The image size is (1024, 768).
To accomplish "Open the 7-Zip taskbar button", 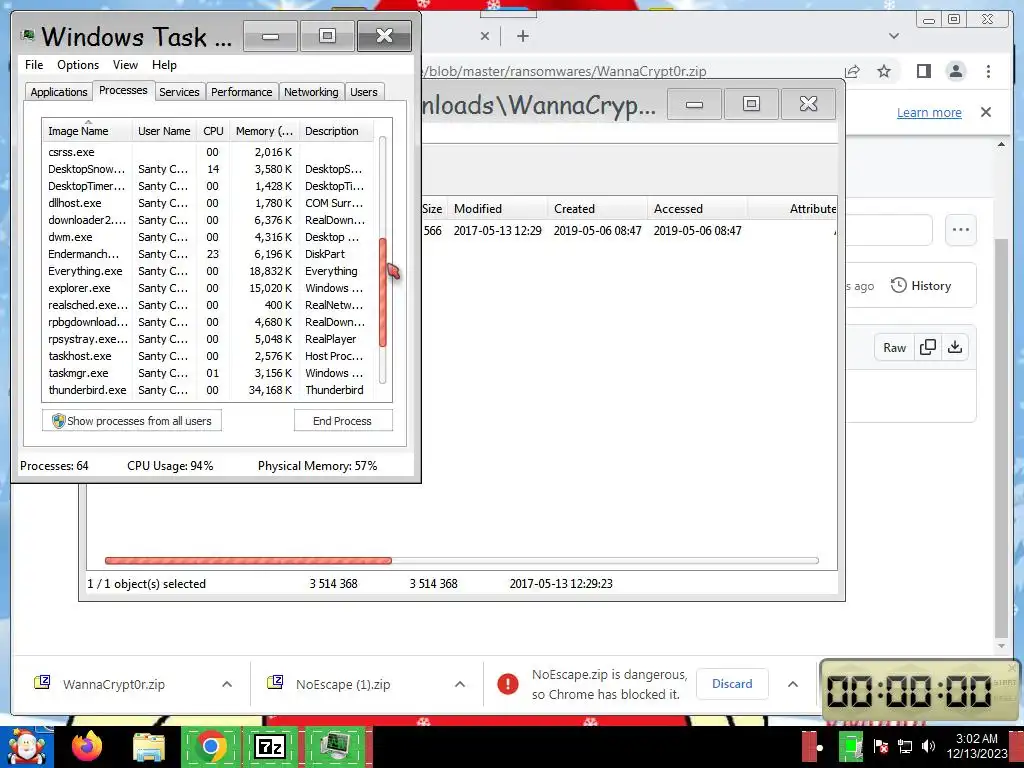I will click(x=270, y=746).
